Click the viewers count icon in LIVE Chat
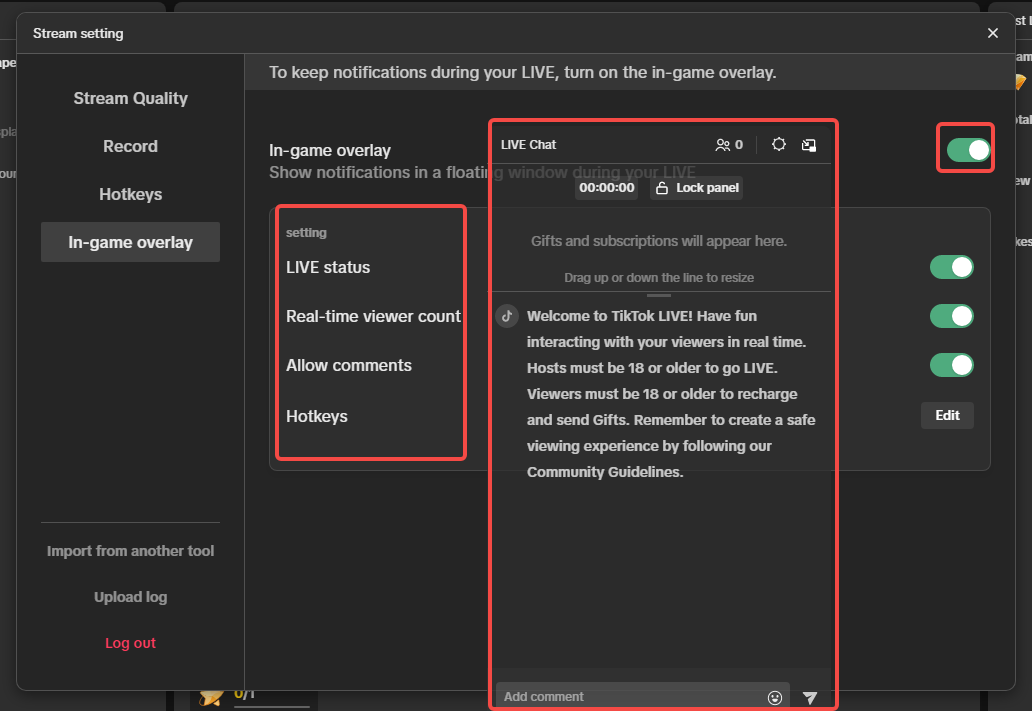Image resolution: width=1032 pixels, height=711 pixels. (x=723, y=145)
